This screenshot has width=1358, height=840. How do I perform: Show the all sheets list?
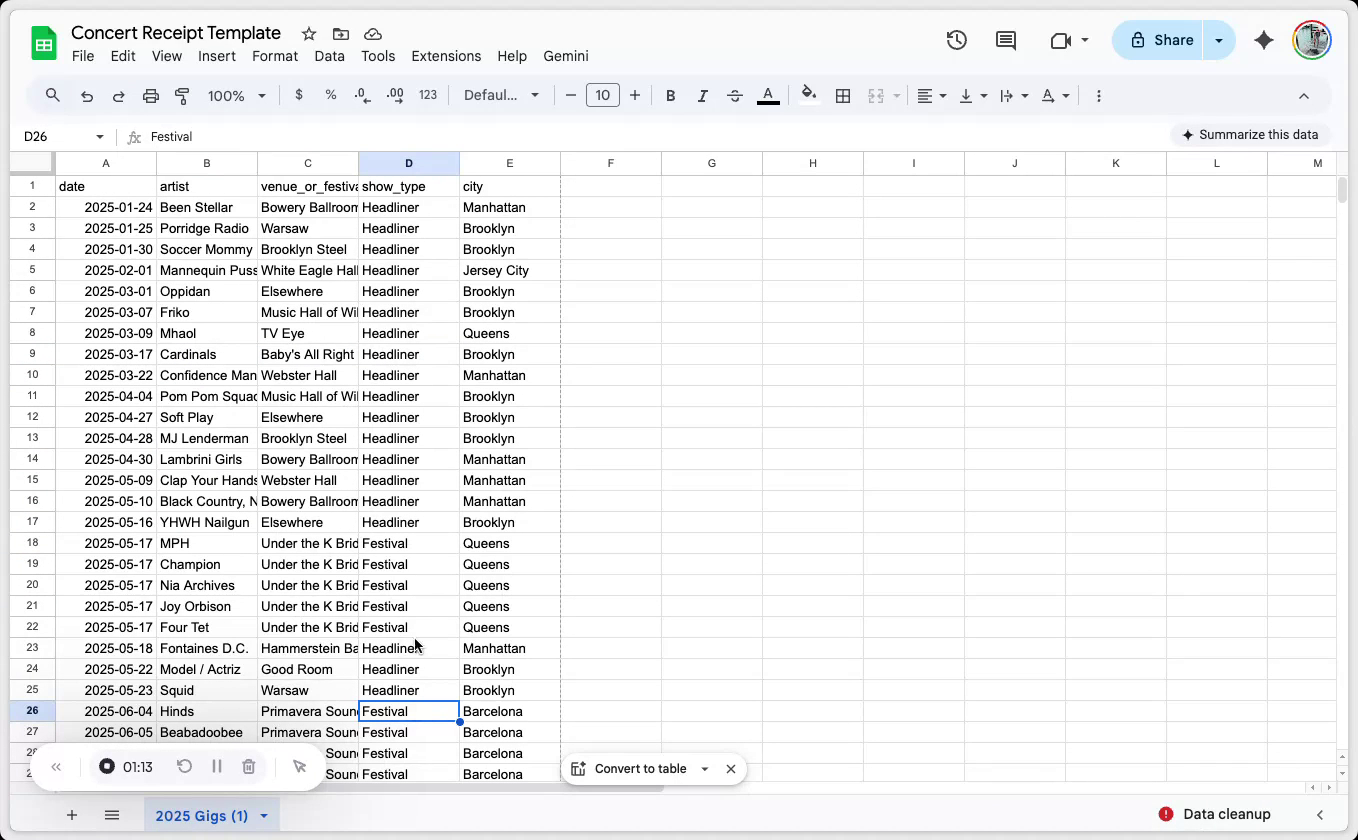[x=112, y=815]
